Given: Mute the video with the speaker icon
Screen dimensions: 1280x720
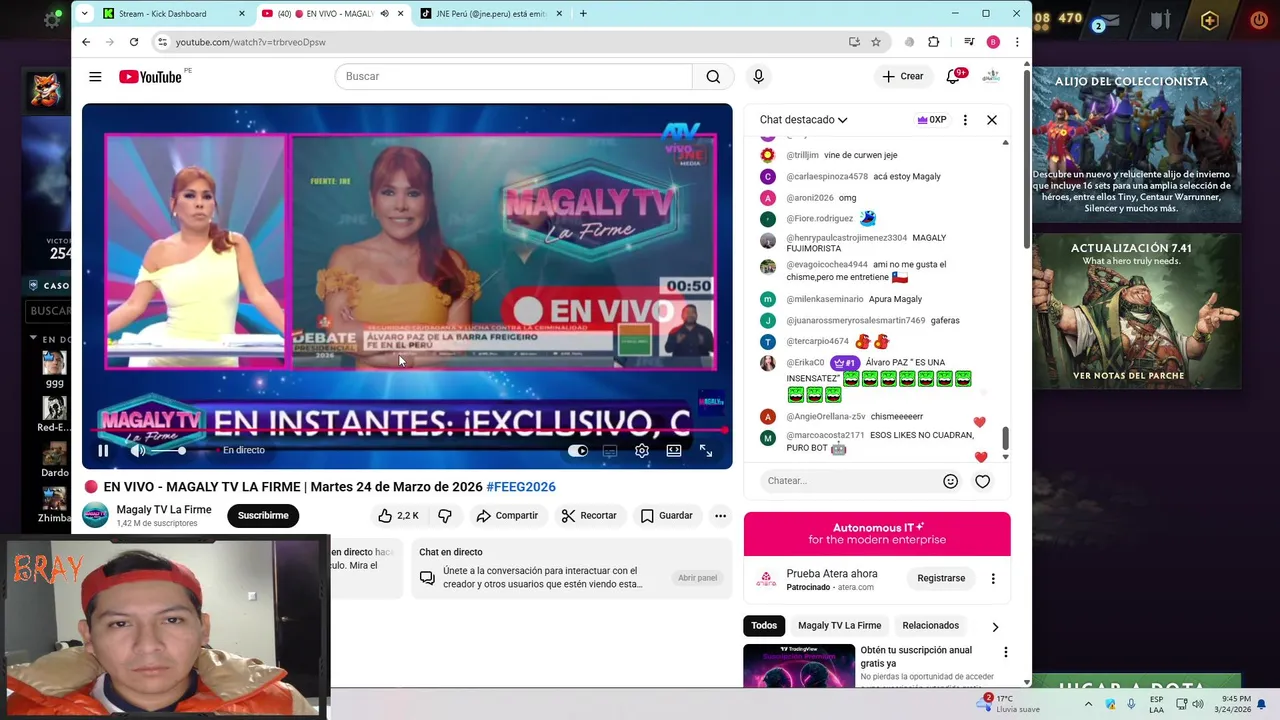Looking at the screenshot, I should pos(138,451).
